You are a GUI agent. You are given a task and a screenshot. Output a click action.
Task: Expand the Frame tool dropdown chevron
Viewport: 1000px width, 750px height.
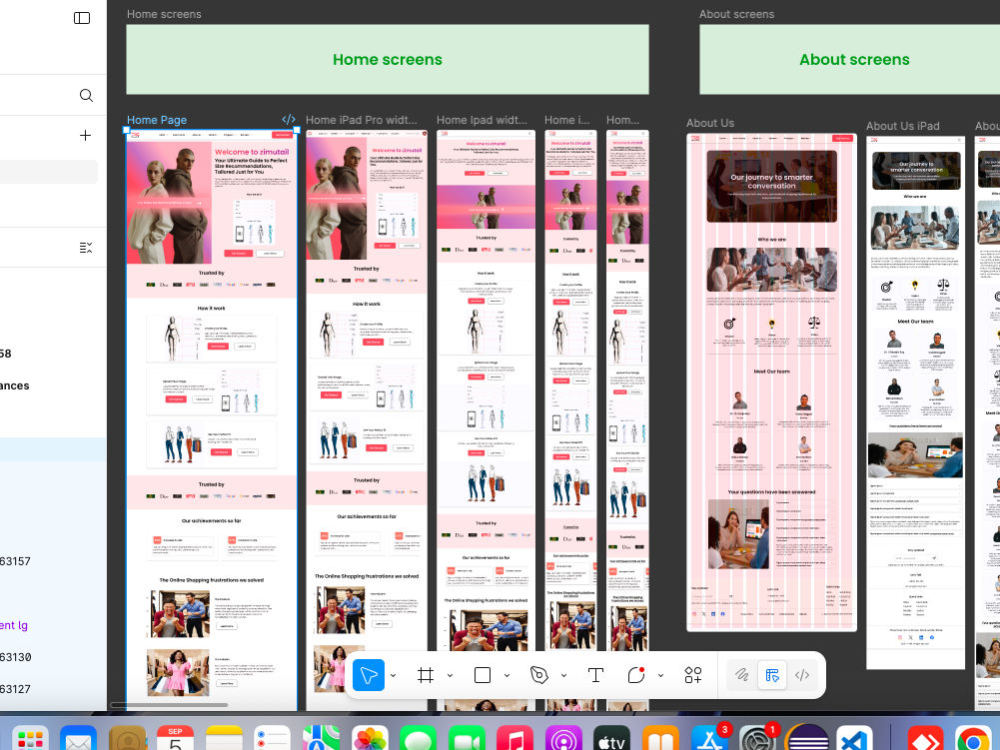(x=450, y=675)
